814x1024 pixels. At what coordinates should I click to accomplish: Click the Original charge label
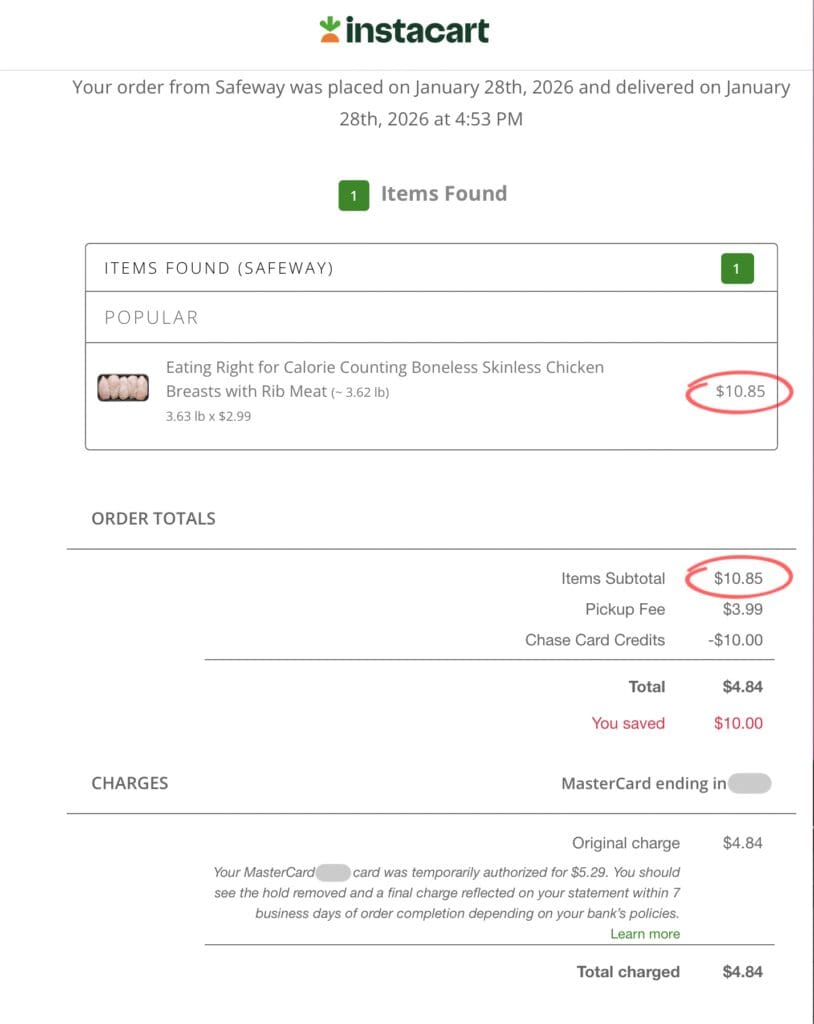[626, 843]
